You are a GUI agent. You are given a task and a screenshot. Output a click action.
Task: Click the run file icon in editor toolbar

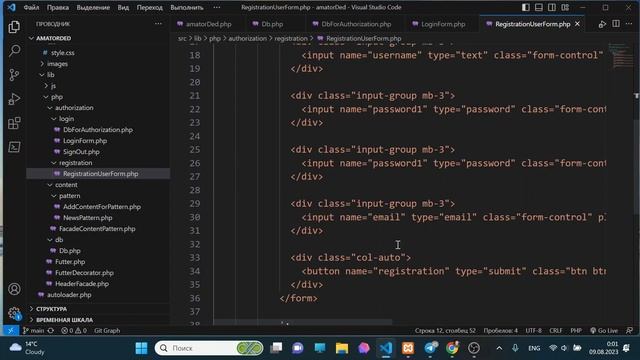coord(602,24)
